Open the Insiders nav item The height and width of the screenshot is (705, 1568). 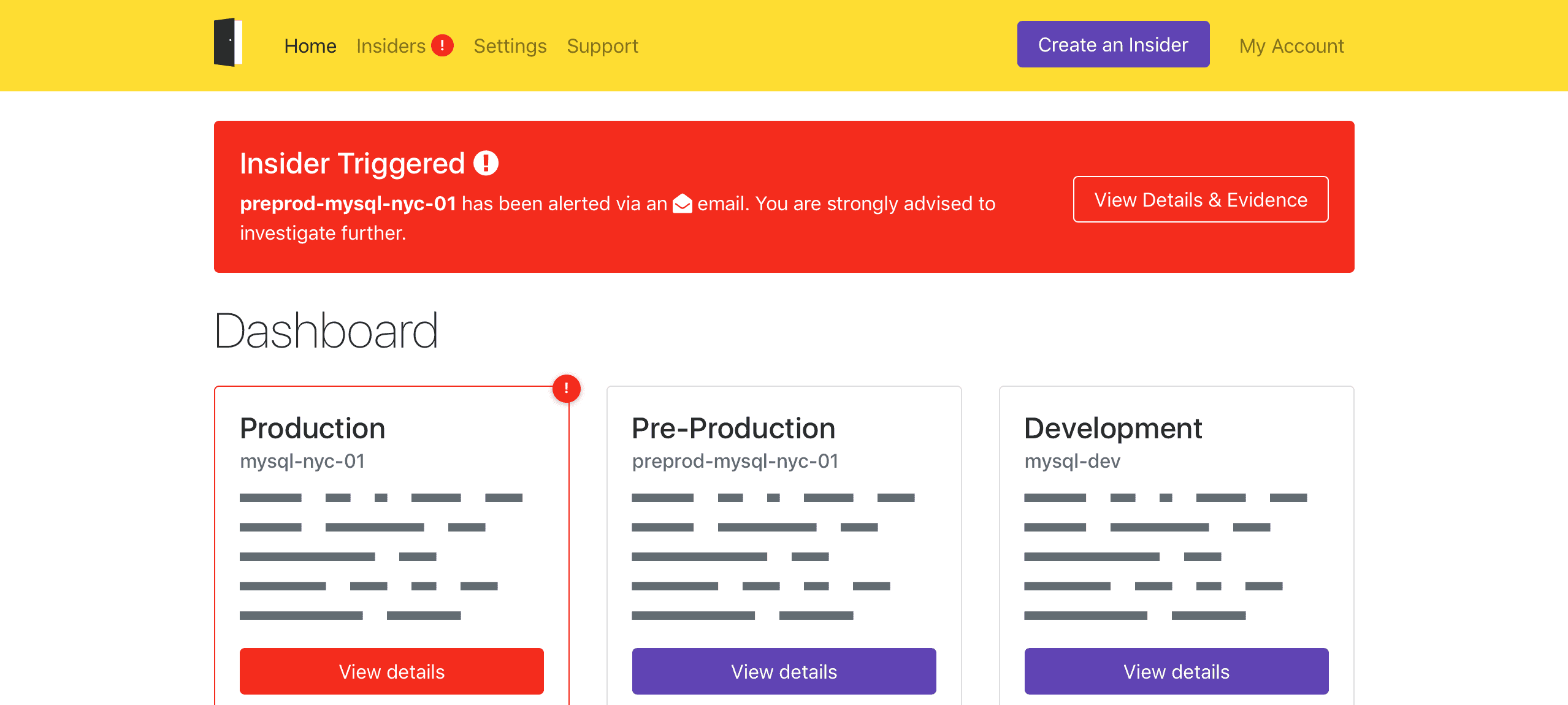tap(391, 46)
